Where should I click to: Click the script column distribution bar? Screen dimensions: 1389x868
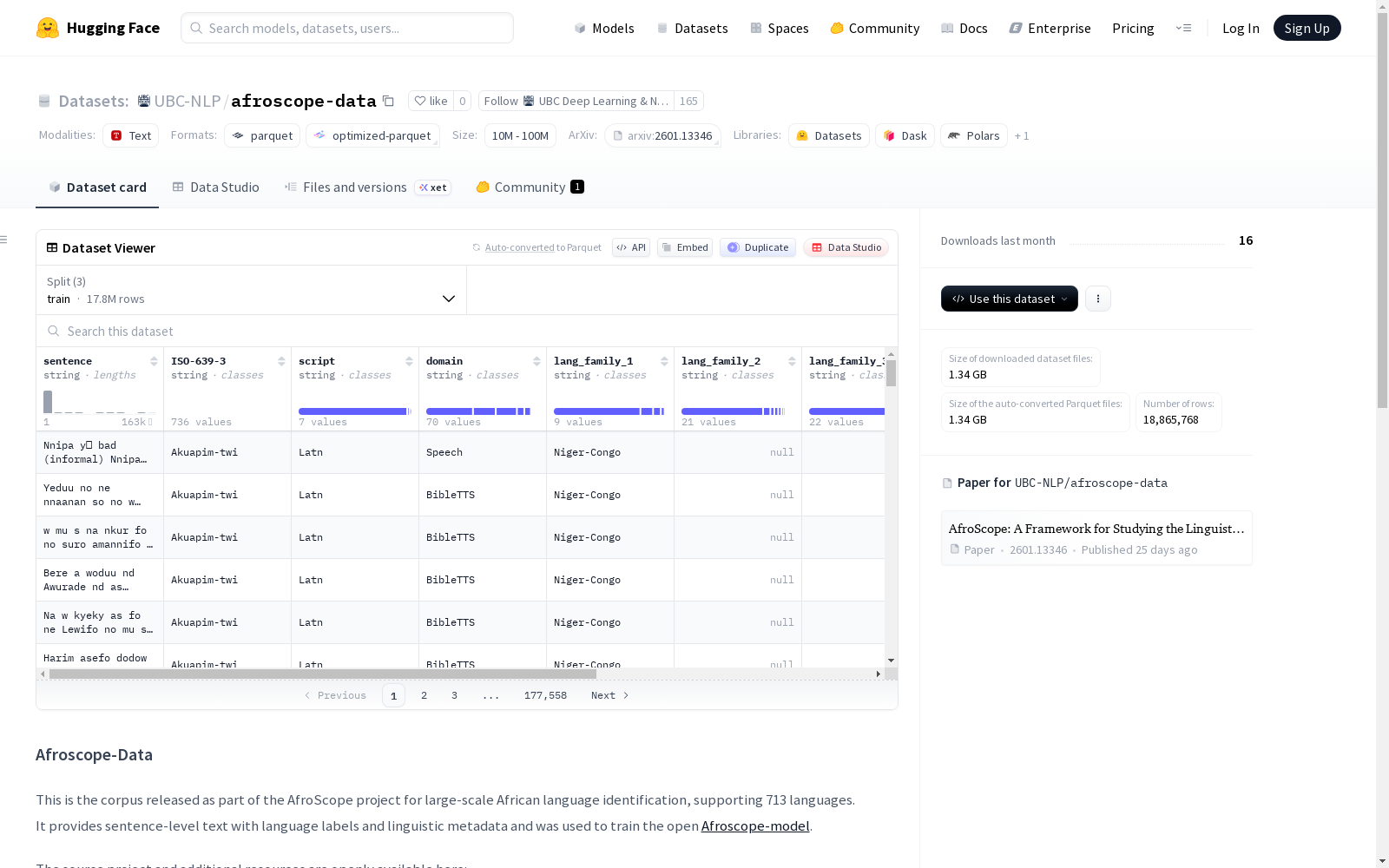click(354, 411)
